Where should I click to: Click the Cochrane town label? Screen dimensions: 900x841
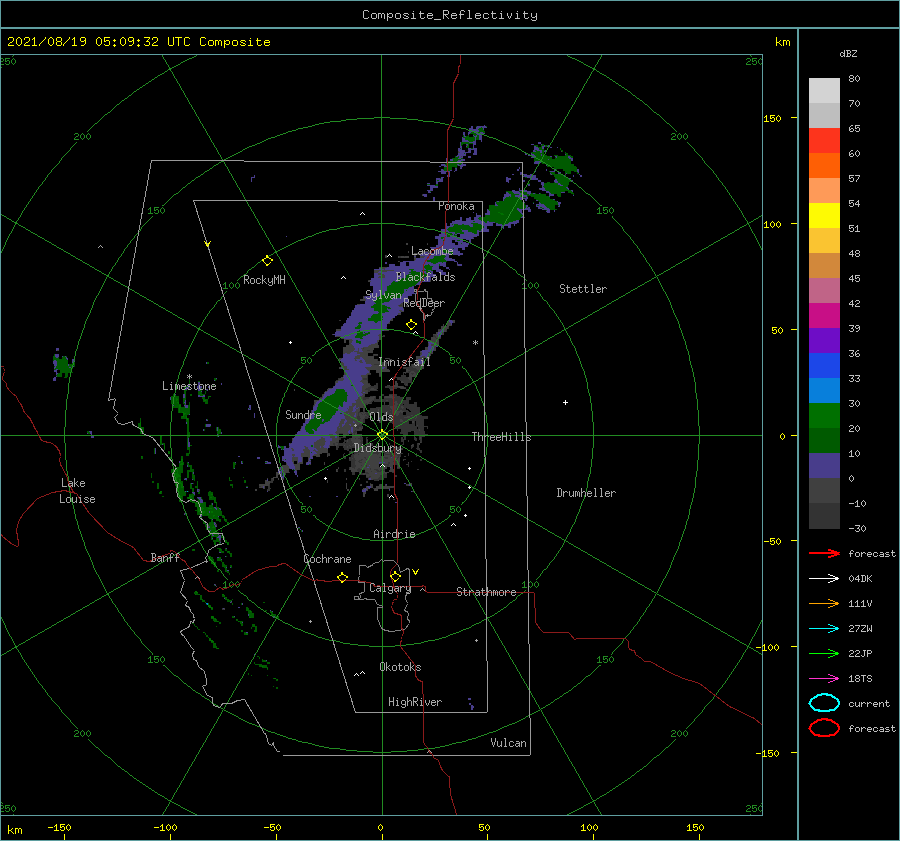pos(327,559)
